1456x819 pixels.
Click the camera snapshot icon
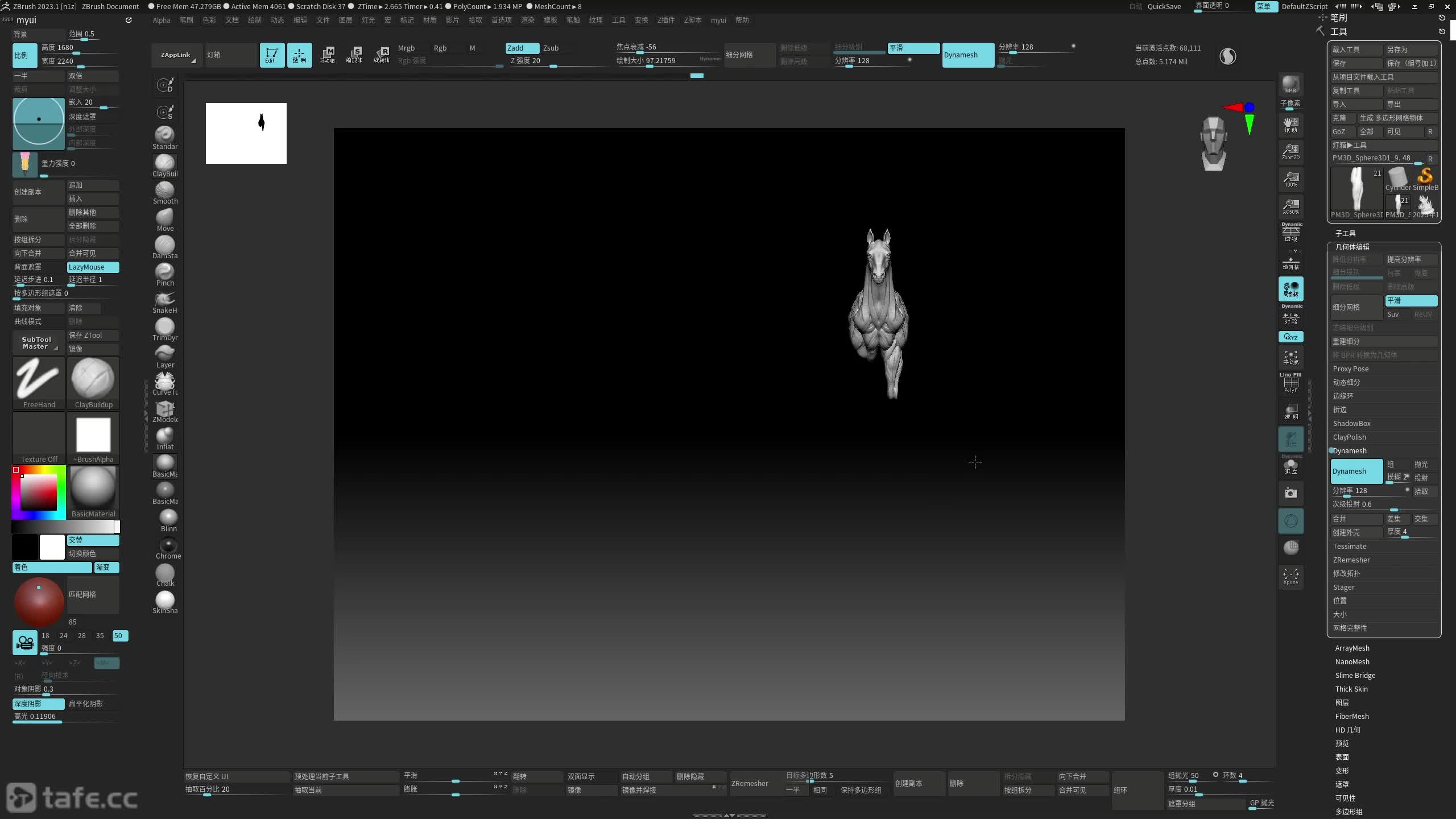tap(1290, 493)
